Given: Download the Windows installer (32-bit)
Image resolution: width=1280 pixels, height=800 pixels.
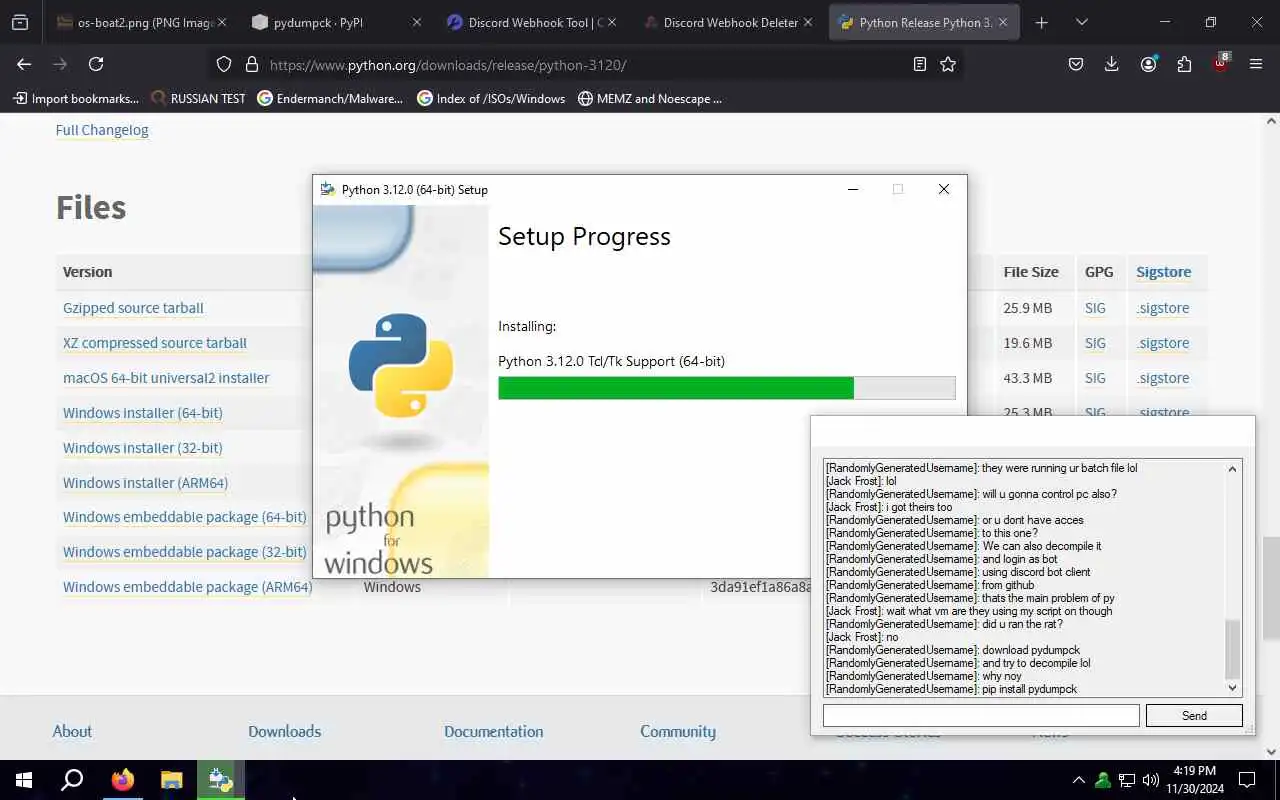Looking at the screenshot, I should pyautogui.click(x=143, y=448).
